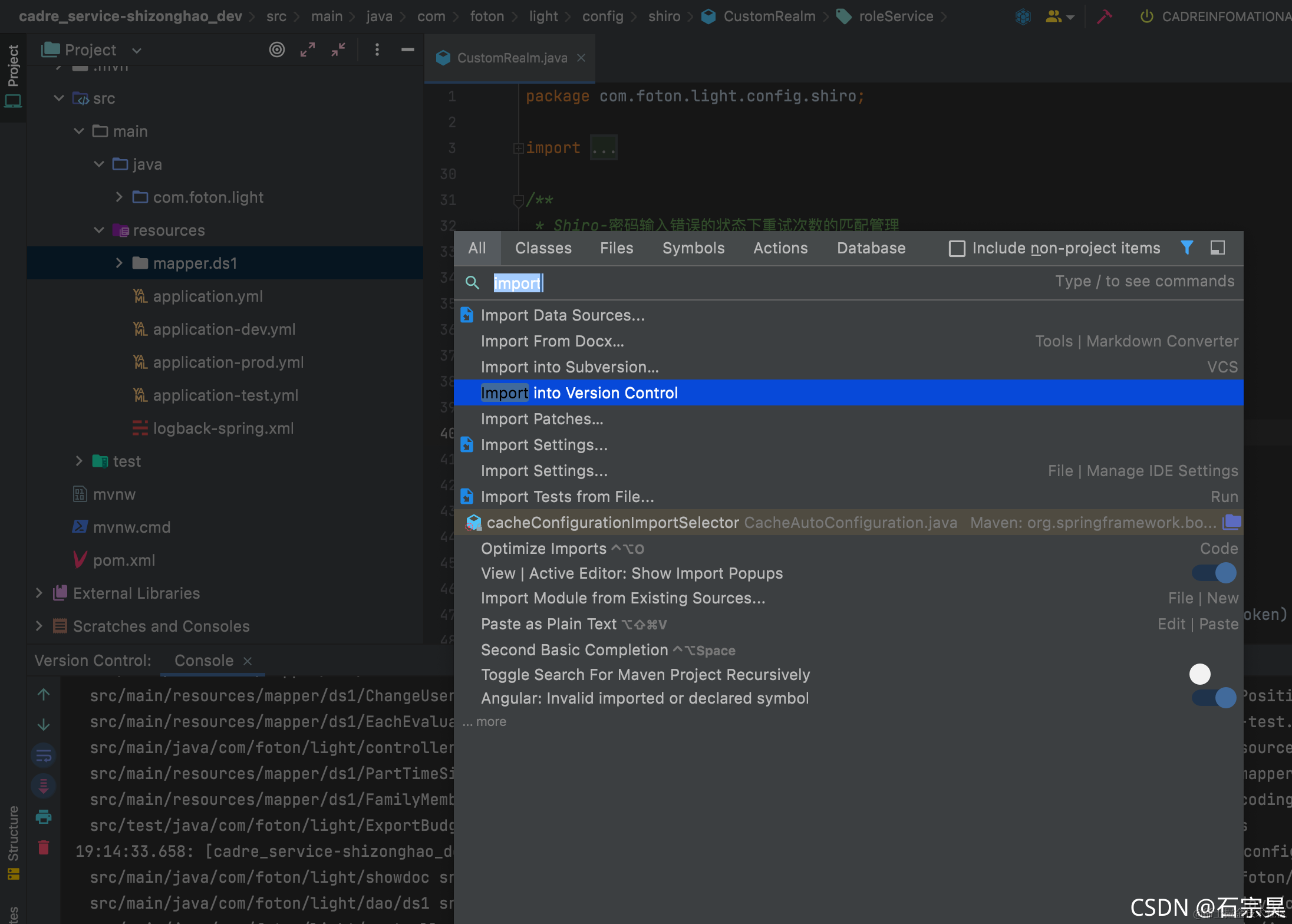1292x924 pixels.
Task: Close the Console tab
Action: pyautogui.click(x=248, y=661)
